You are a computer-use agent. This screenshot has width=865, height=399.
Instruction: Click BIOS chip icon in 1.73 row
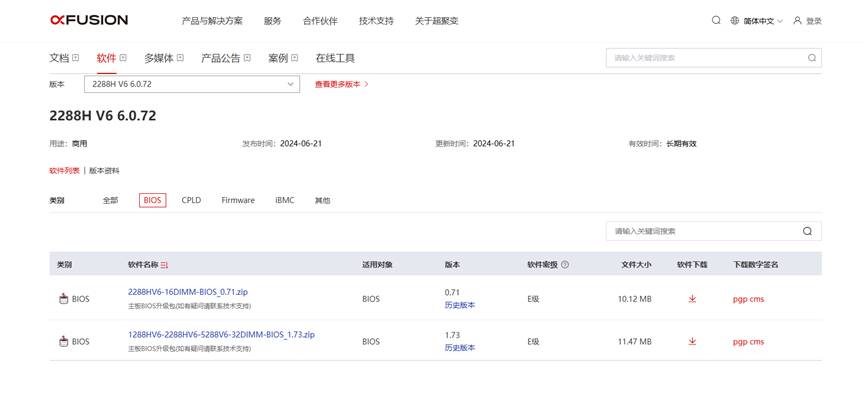tap(63, 341)
